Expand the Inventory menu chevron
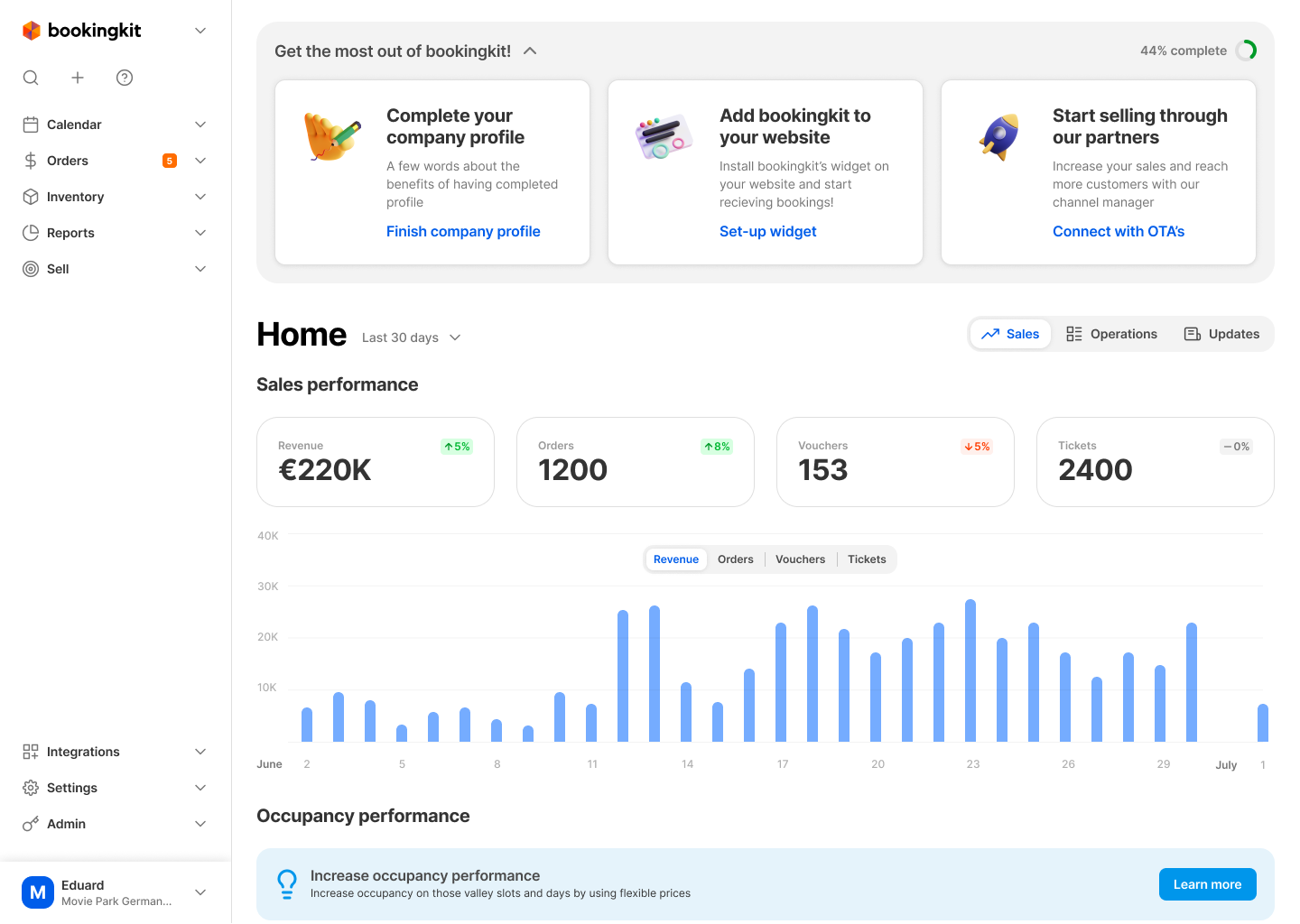Screen dimensions: 1300x924 [200, 197]
